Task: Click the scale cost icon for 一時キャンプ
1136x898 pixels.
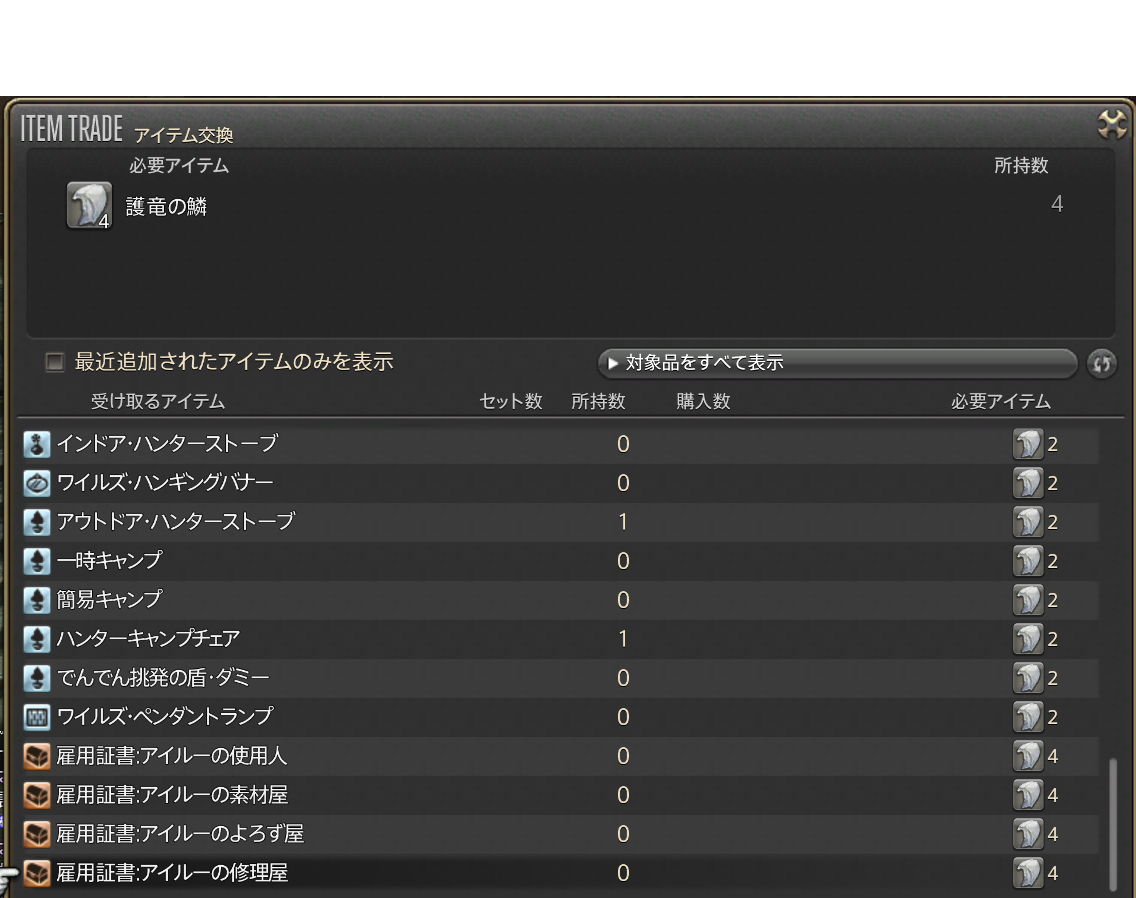Action: click(x=1027, y=561)
